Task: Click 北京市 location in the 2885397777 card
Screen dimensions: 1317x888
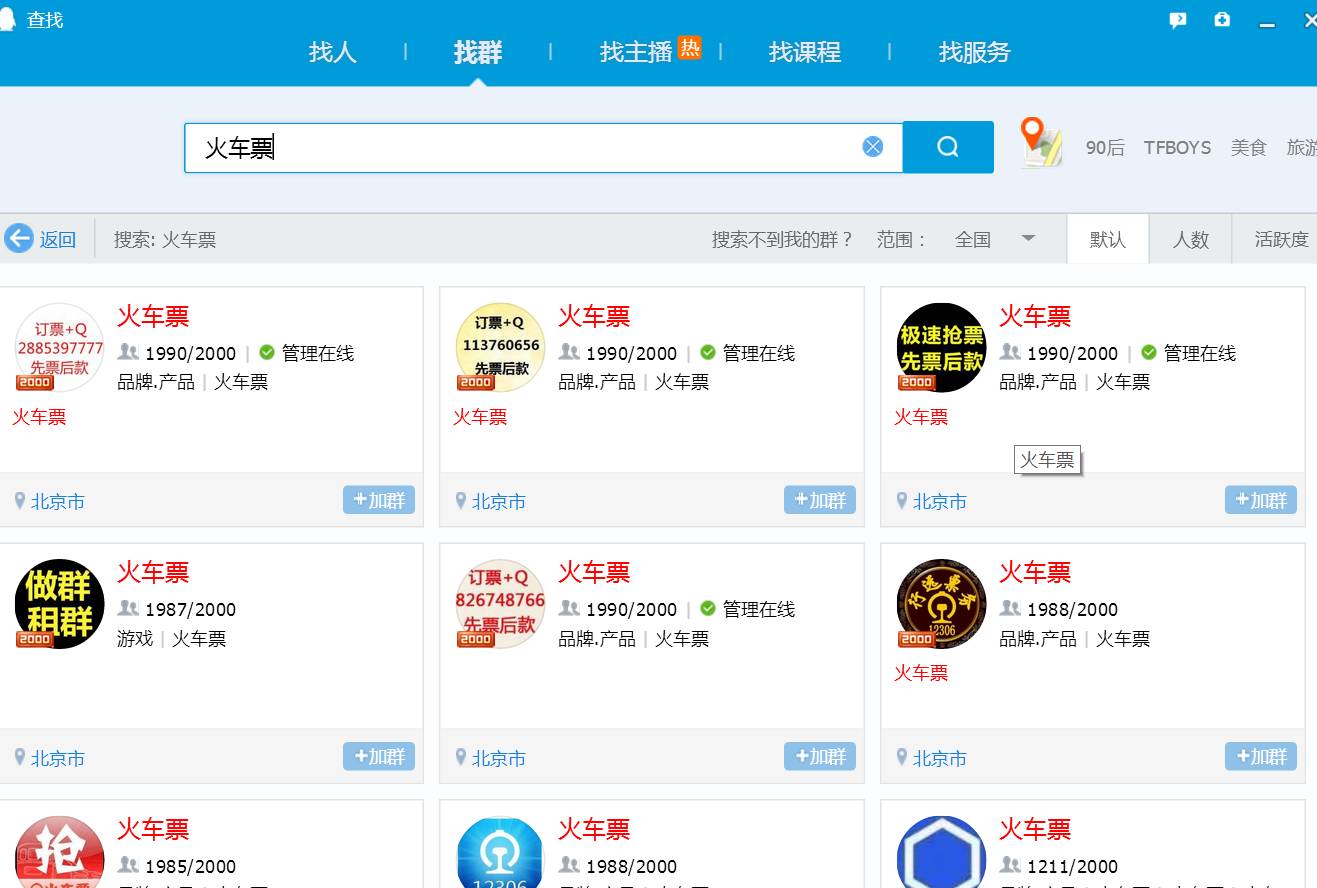Action: (58, 502)
